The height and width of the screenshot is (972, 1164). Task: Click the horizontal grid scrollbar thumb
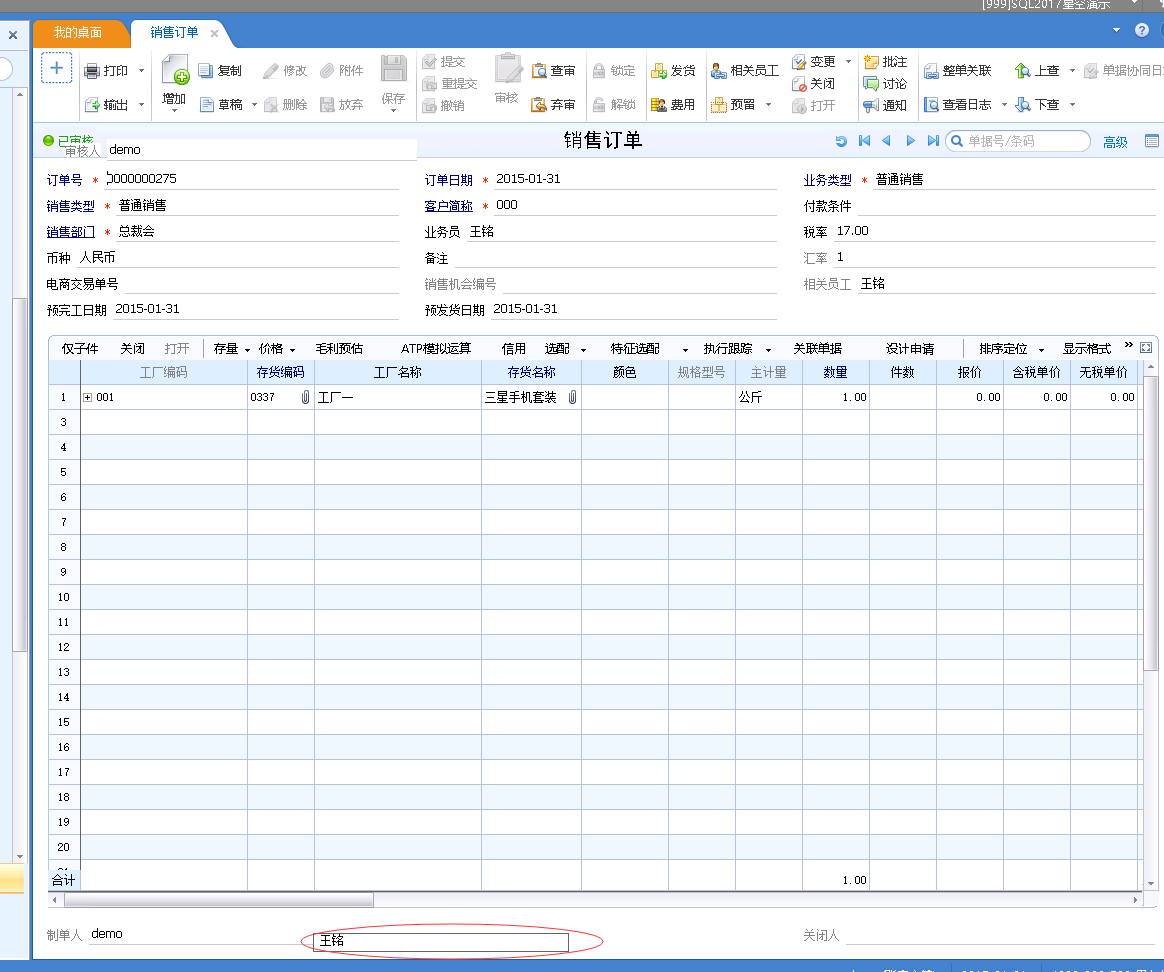(x=219, y=900)
